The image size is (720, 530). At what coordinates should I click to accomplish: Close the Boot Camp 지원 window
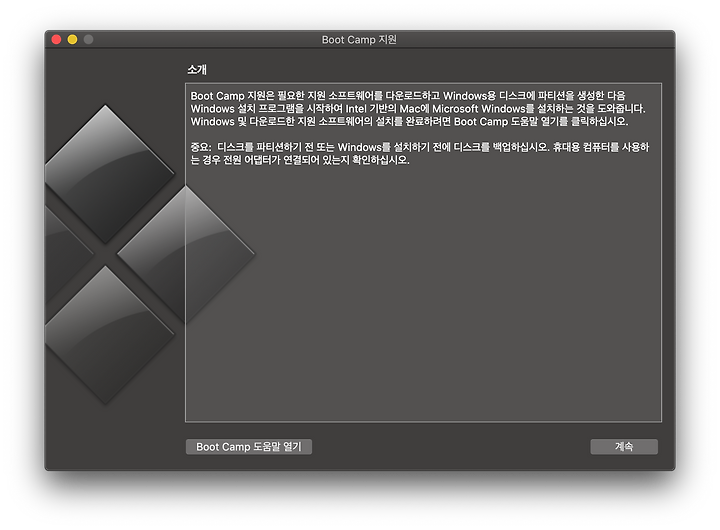56,39
